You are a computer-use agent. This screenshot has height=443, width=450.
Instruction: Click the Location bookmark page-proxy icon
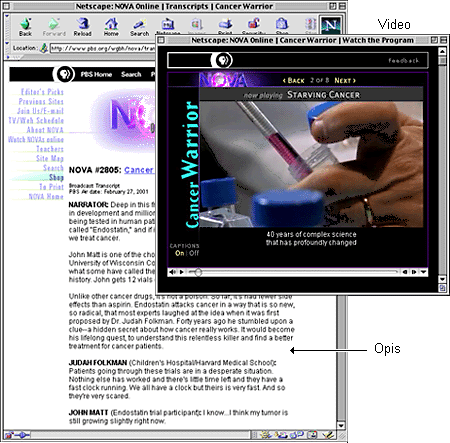43,48
